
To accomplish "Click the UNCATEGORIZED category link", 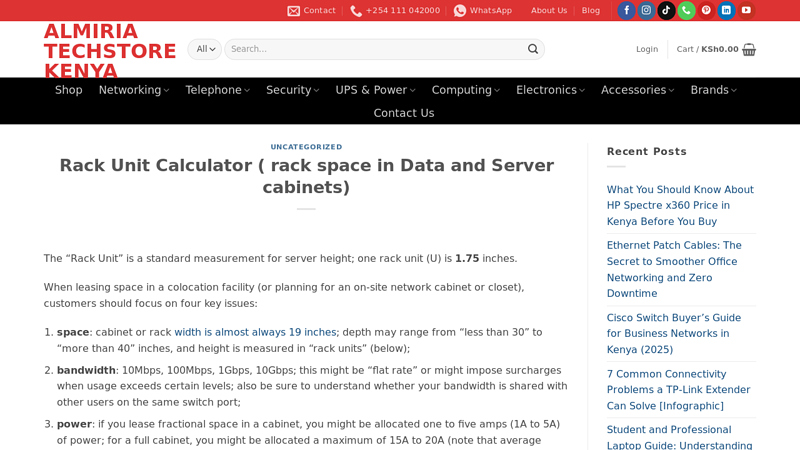I will click(306, 147).
